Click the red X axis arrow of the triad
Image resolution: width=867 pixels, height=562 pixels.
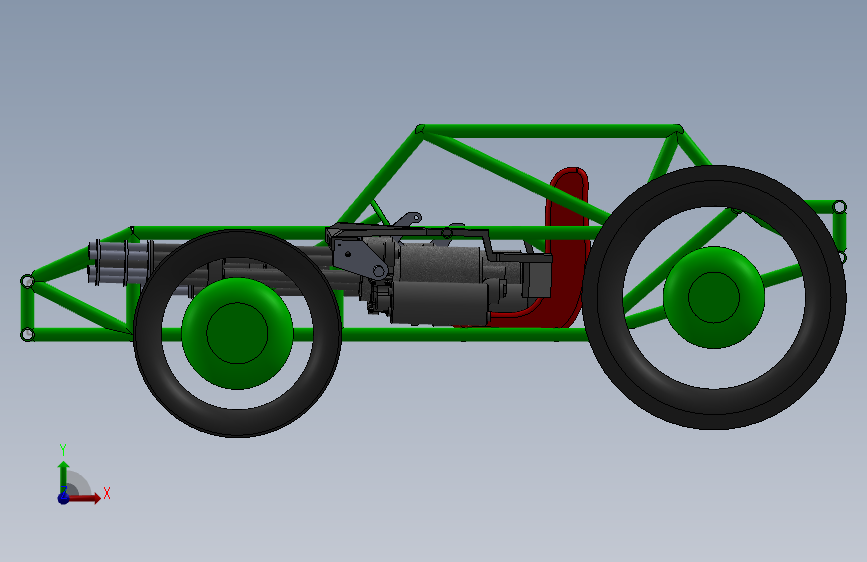[x=84, y=498]
